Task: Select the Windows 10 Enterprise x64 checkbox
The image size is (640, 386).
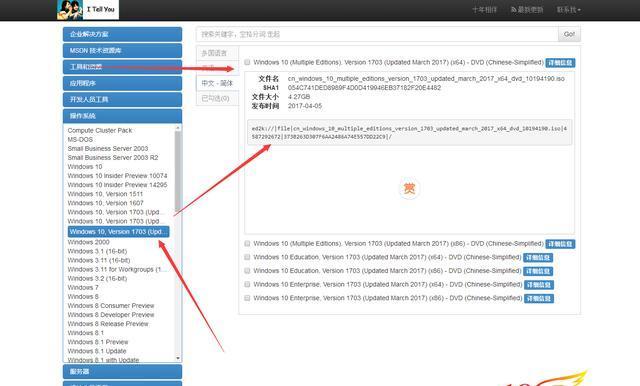Action: pyautogui.click(x=247, y=284)
